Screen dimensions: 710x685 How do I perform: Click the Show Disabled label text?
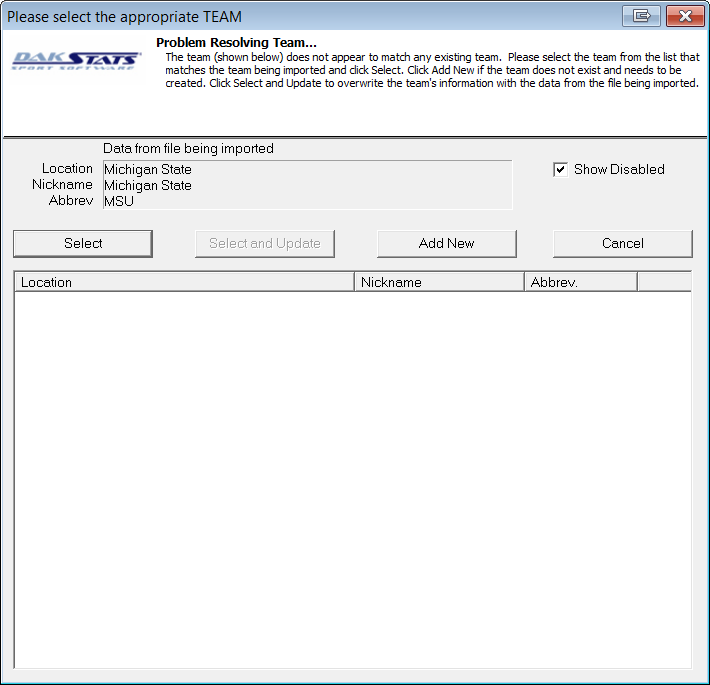[x=618, y=170]
